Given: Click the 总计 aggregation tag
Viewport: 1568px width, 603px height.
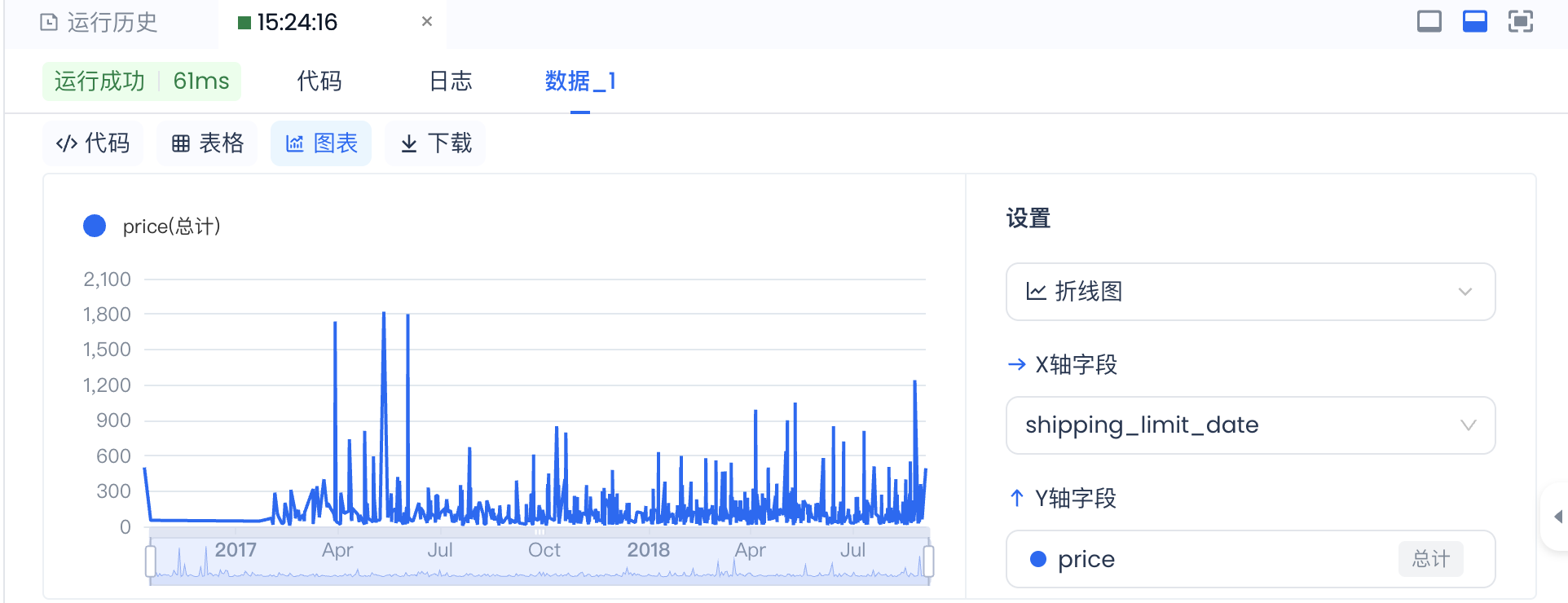Looking at the screenshot, I should tap(1430, 559).
